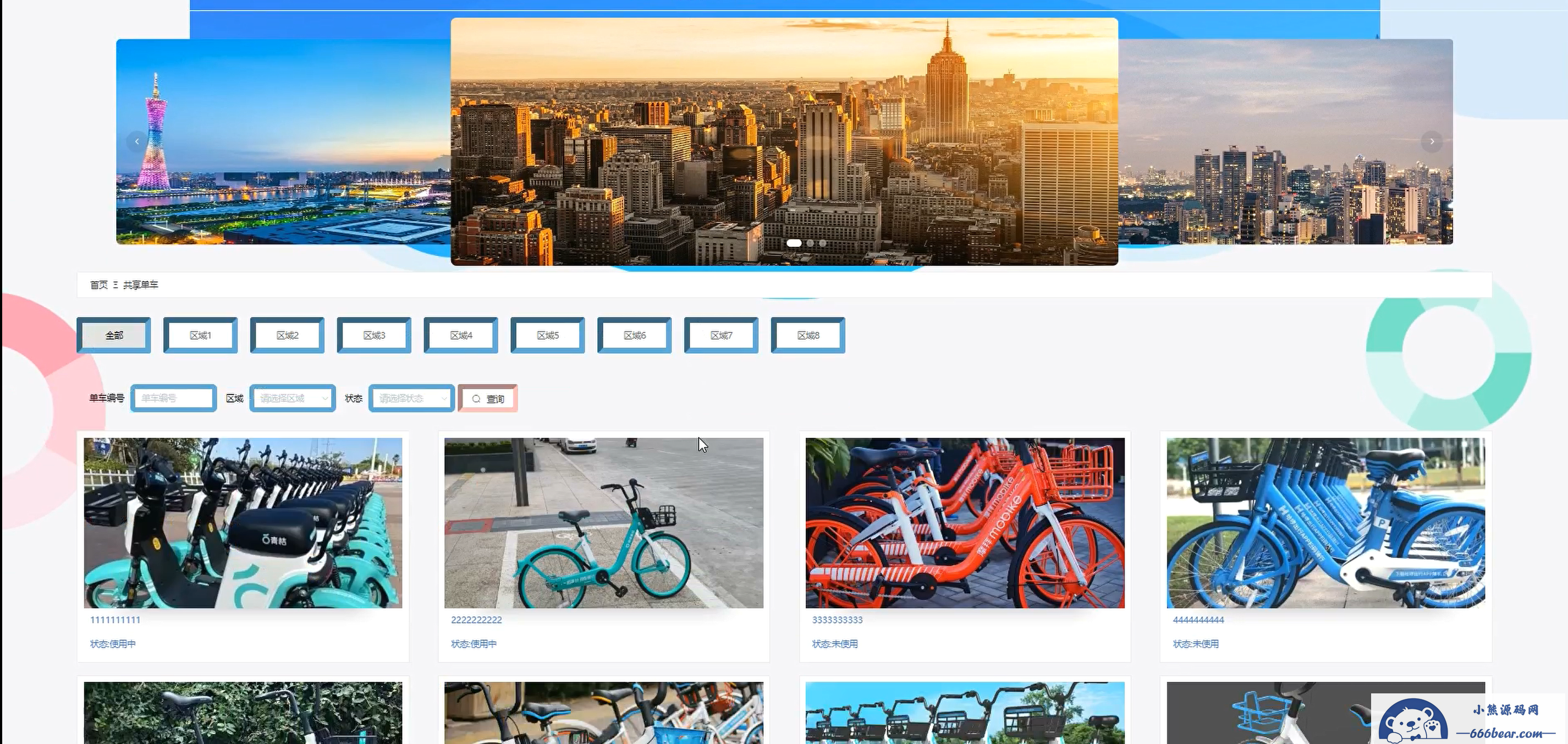
Task: Select the 区域8 filter tab
Action: click(x=808, y=335)
